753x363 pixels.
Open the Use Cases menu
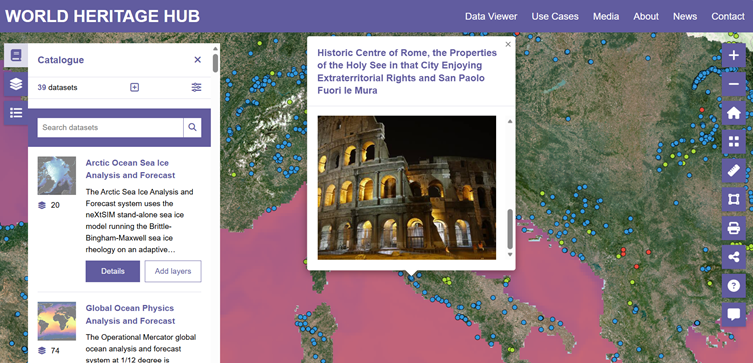(x=555, y=16)
